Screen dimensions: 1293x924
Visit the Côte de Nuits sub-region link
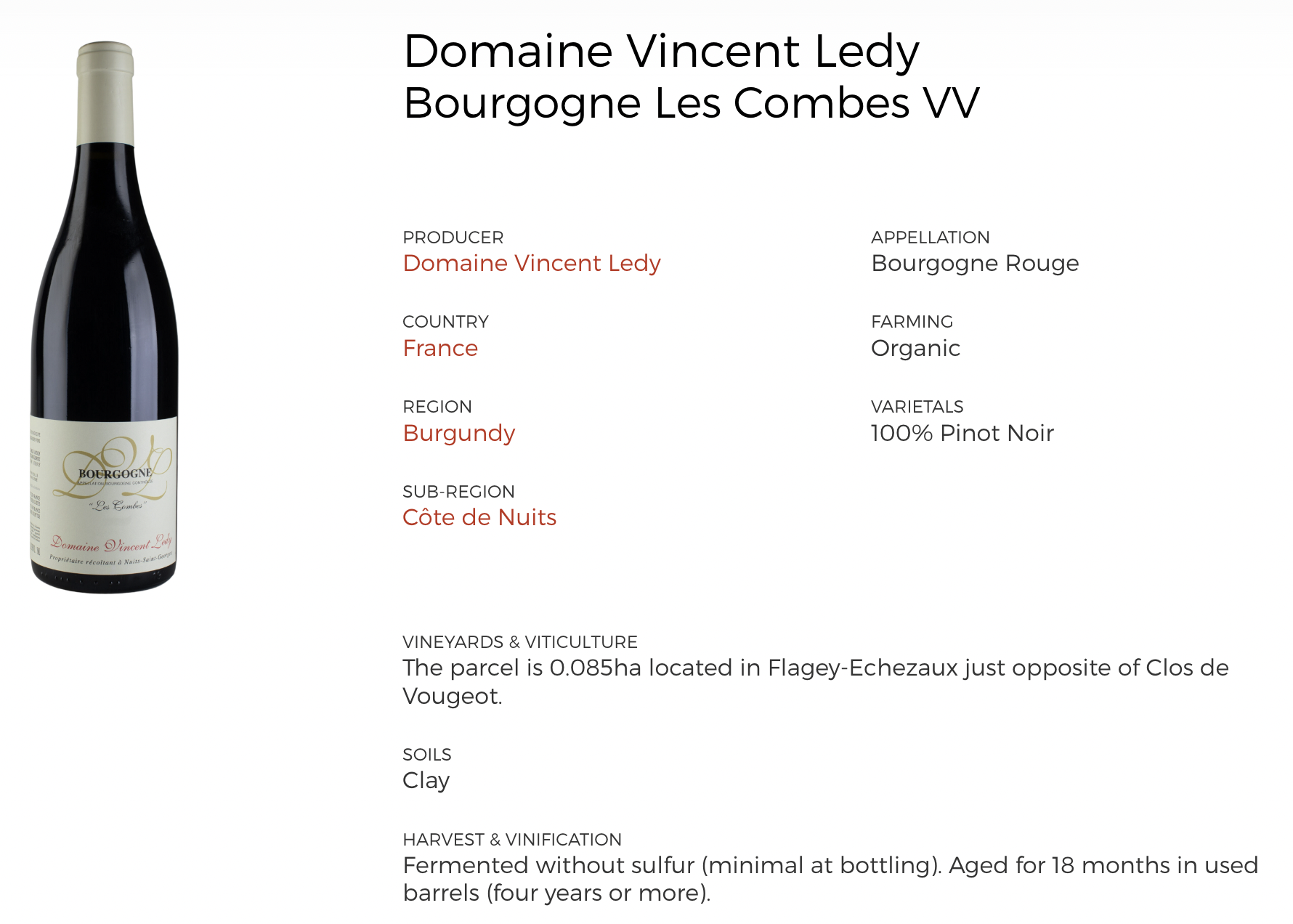coord(479,518)
